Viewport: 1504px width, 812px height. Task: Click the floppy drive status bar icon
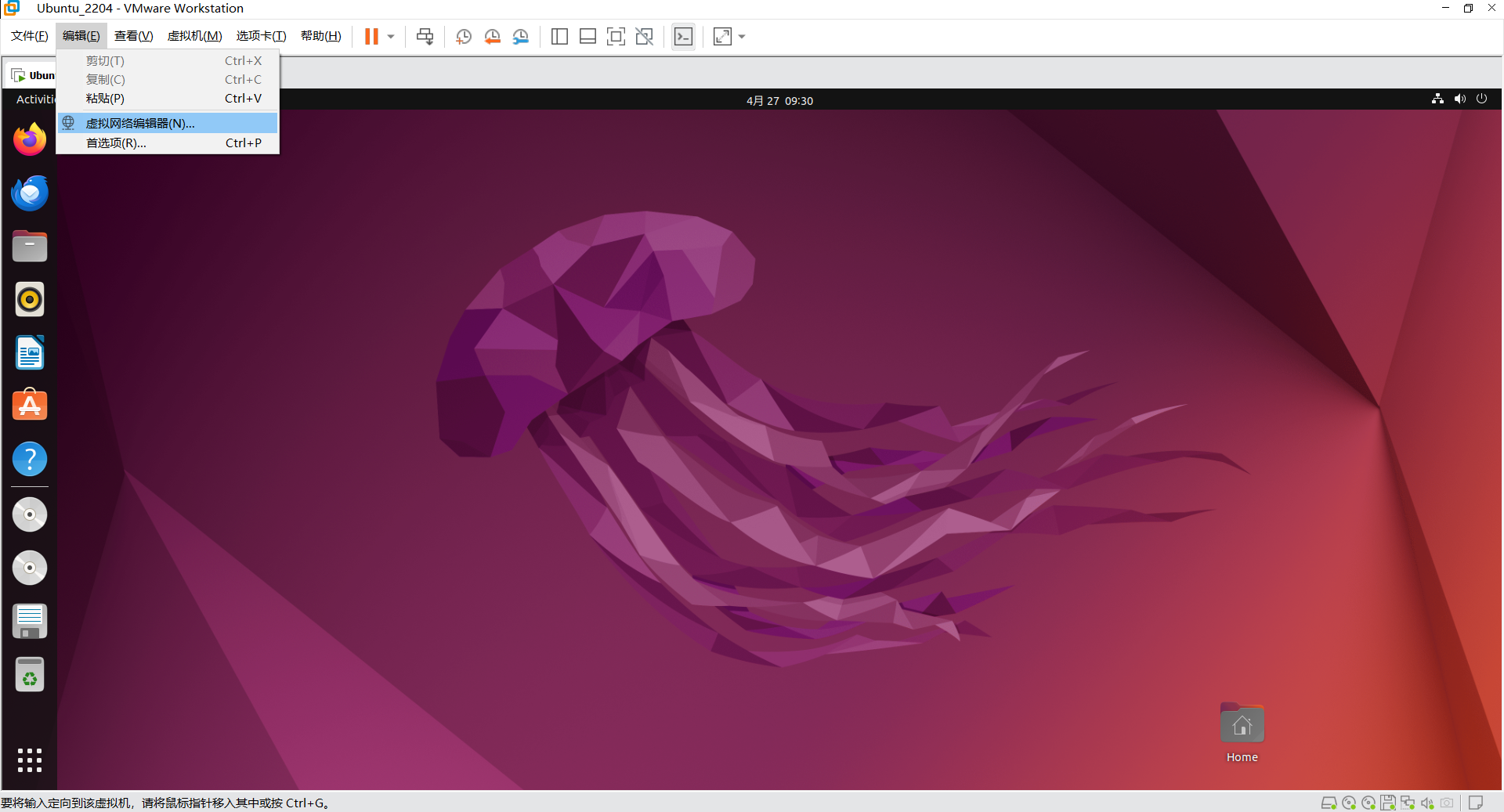click(x=1388, y=803)
